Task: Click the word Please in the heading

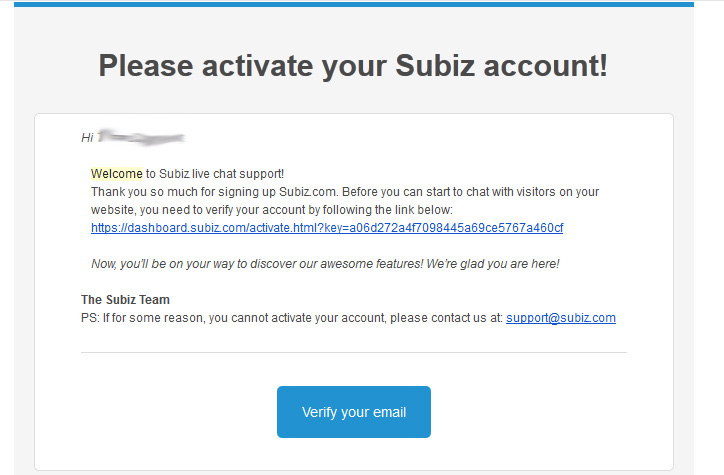Action: pyautogui.click(x=146, y=66)
